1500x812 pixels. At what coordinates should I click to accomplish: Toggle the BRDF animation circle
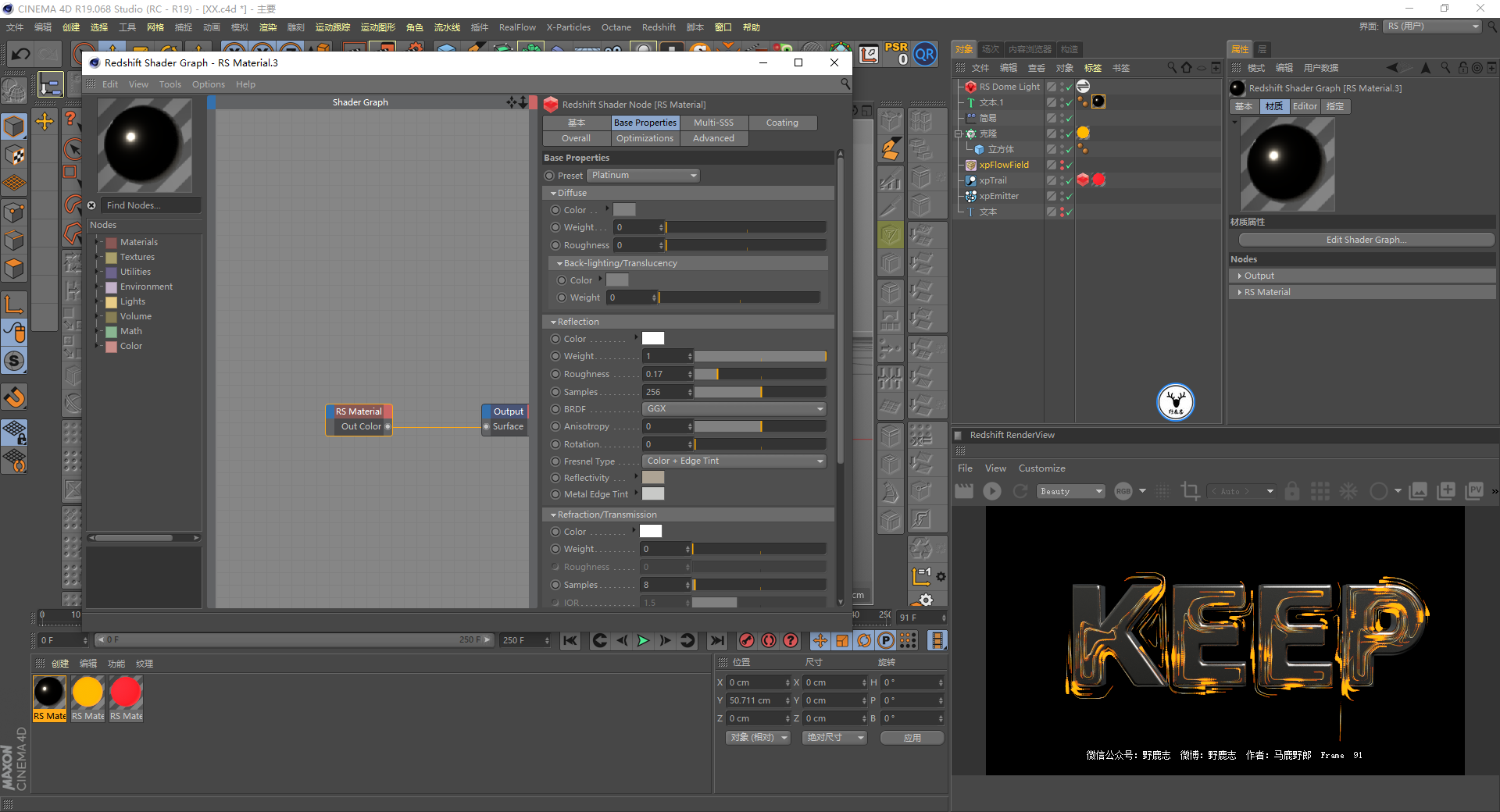pyautogui.click(x=555, y=409)
